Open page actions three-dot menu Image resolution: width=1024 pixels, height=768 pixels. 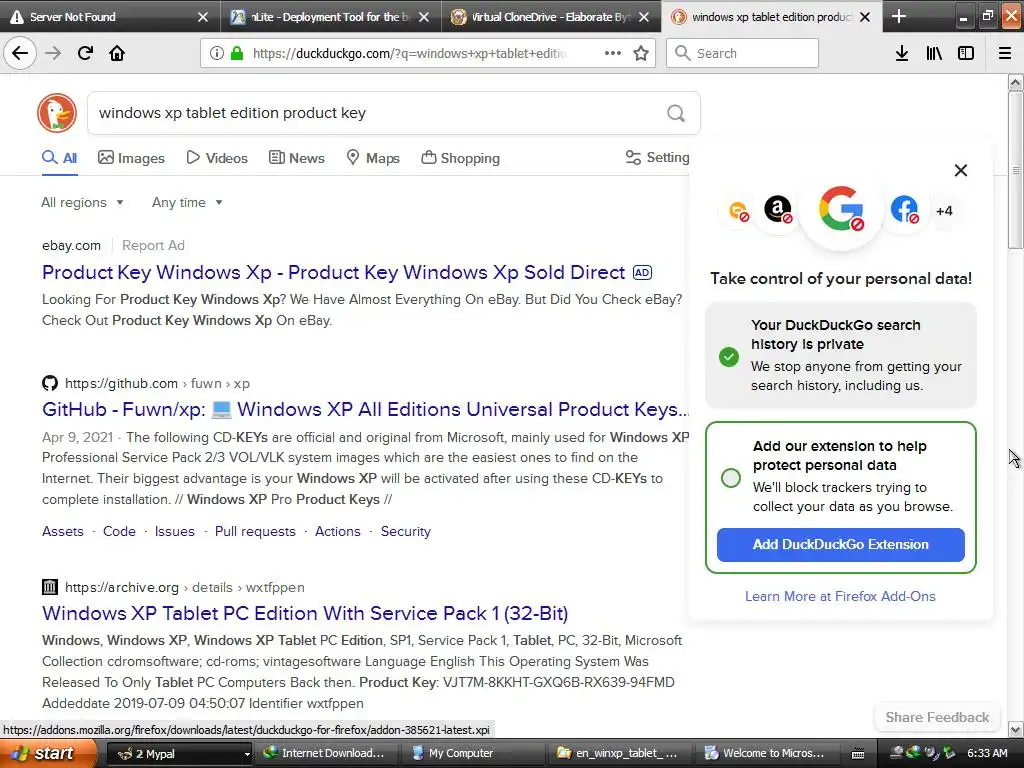pyautogui.click(x=613, y=53)
